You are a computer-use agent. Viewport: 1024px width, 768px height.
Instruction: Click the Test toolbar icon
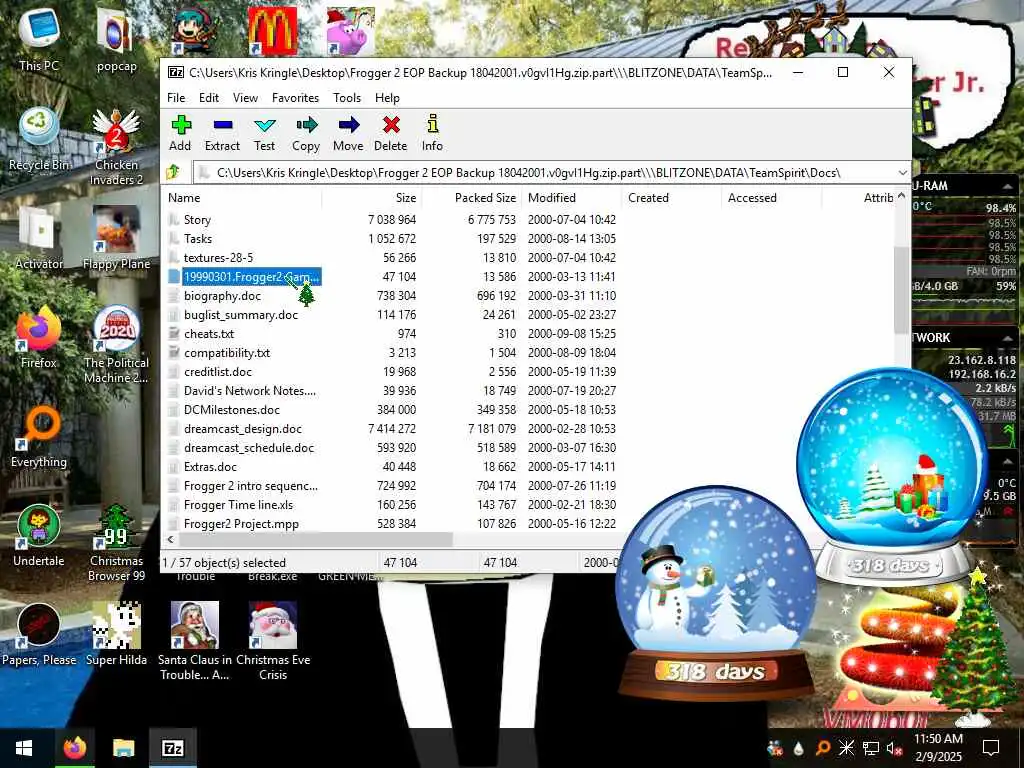pos(264,133)
